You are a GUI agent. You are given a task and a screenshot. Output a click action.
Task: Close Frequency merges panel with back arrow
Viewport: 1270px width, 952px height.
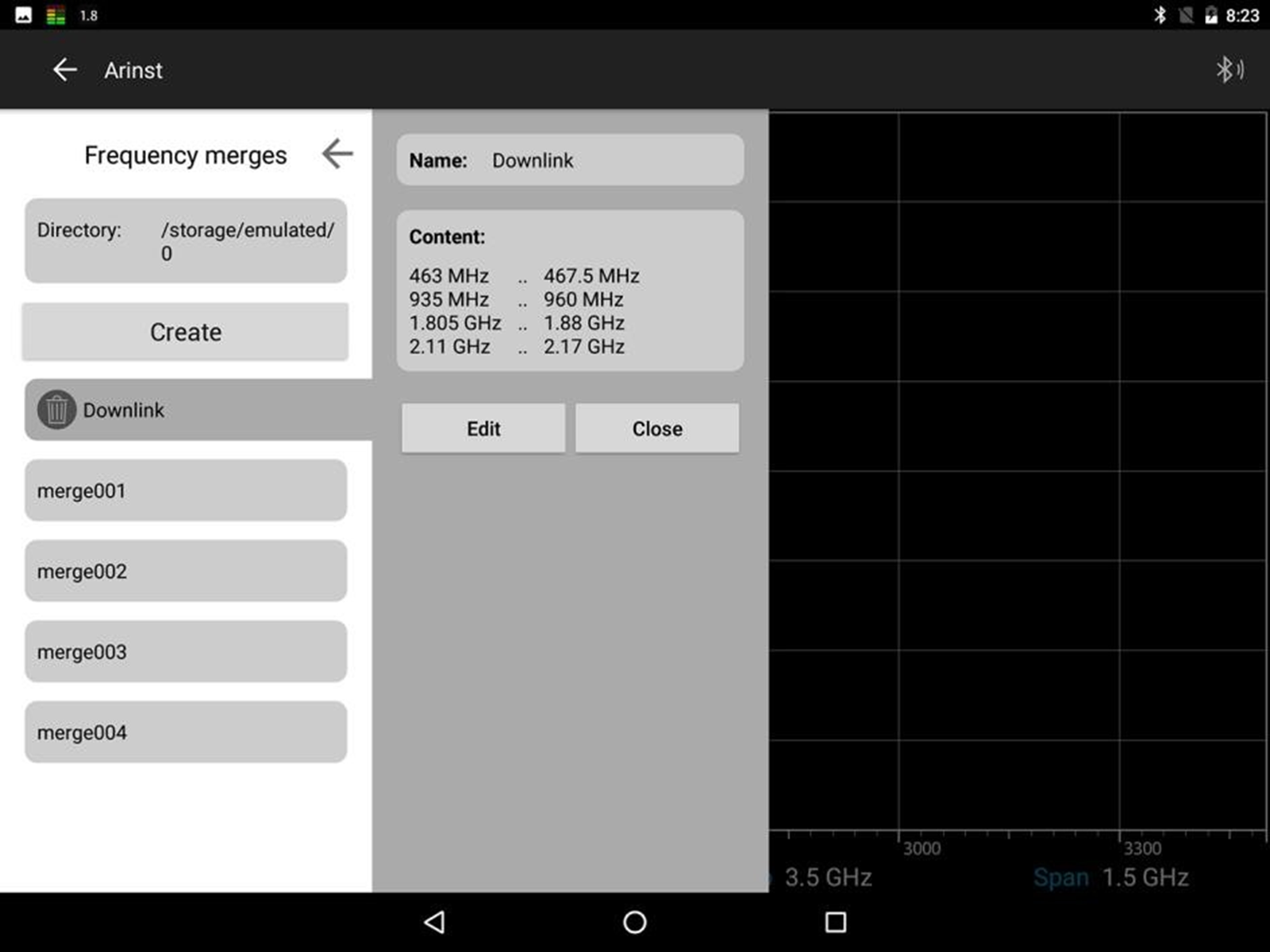pos(337,154)
